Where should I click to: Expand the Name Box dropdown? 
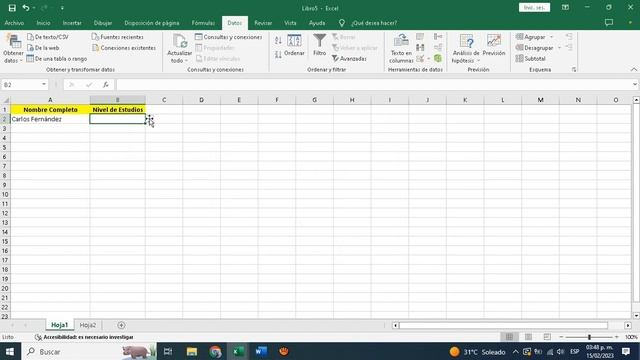44,84
